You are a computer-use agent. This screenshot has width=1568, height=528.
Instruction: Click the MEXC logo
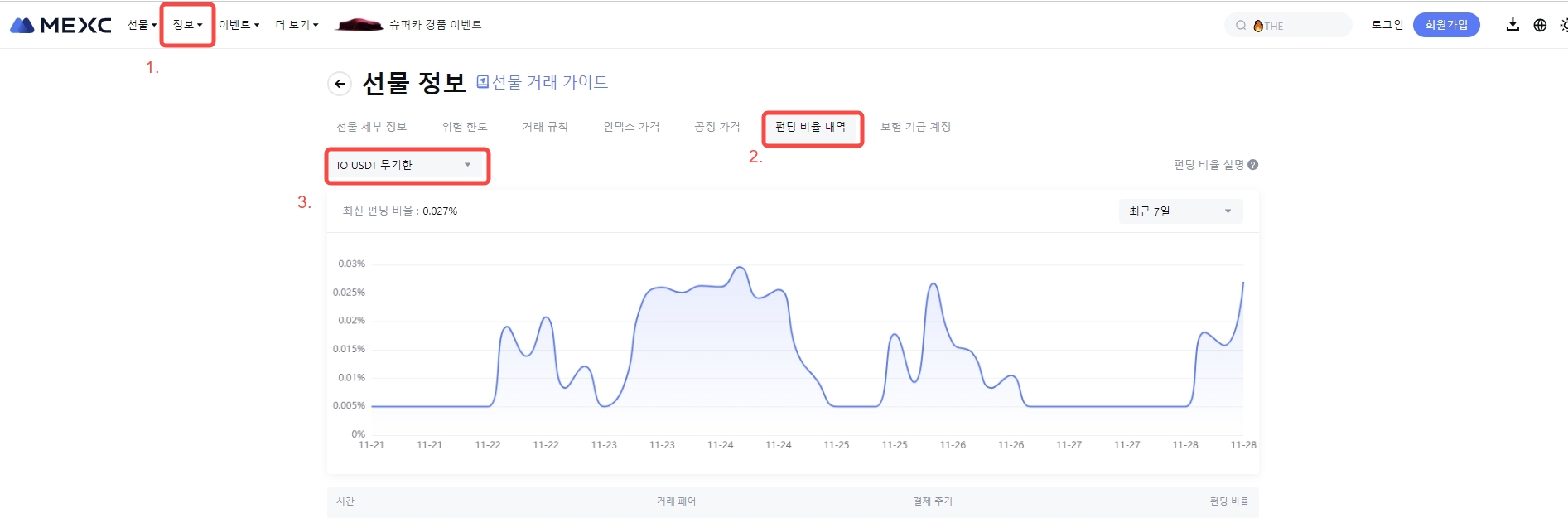pos(60,26)
